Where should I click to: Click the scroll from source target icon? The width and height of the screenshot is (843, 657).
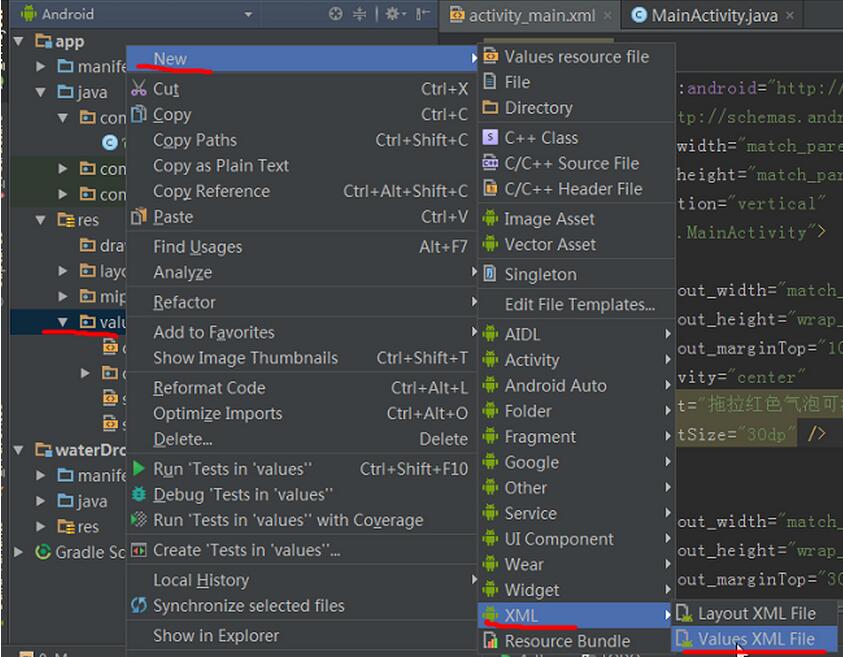click(335, 14)
